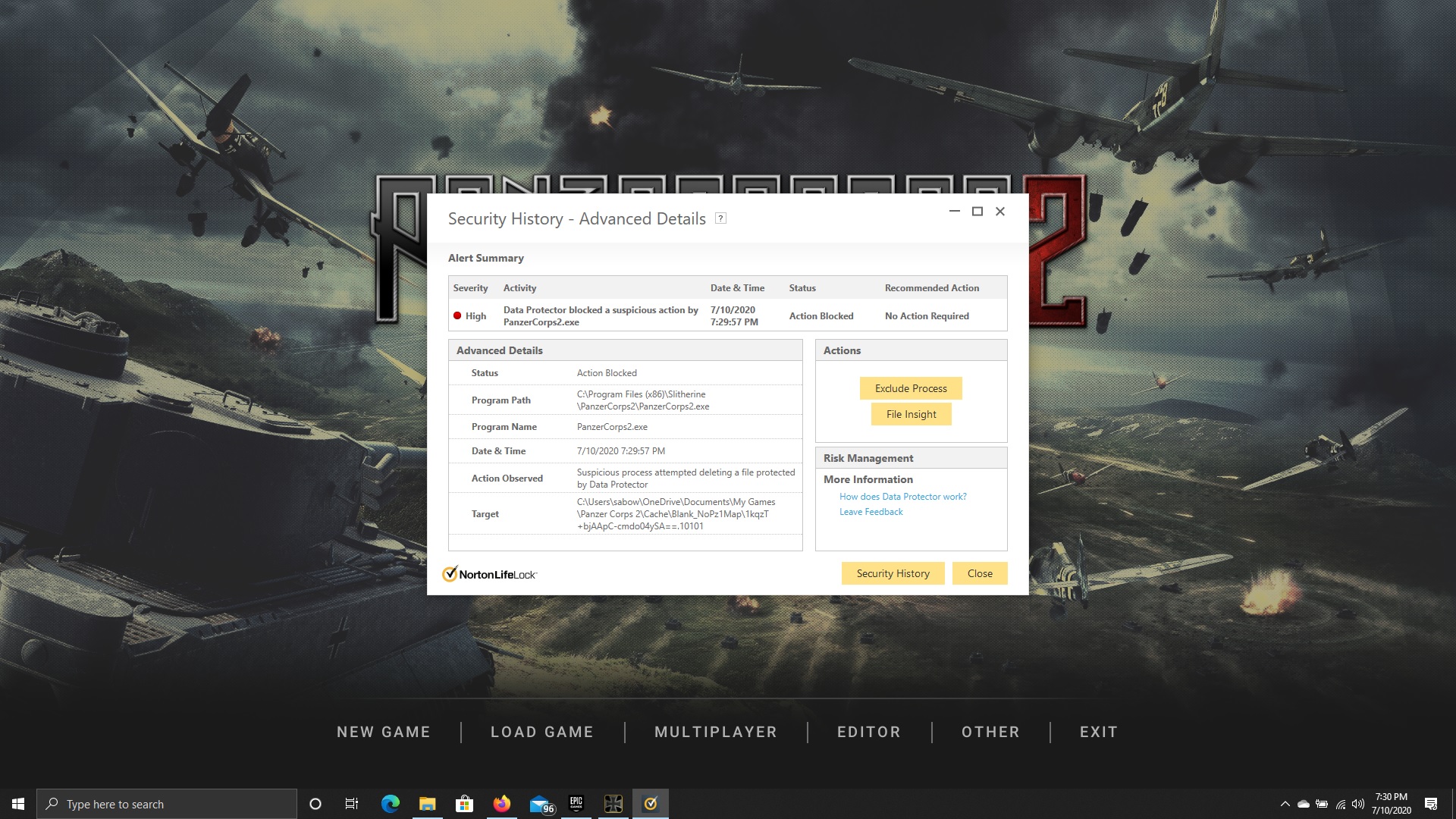Open Security History button

click(x=893, y=573)
